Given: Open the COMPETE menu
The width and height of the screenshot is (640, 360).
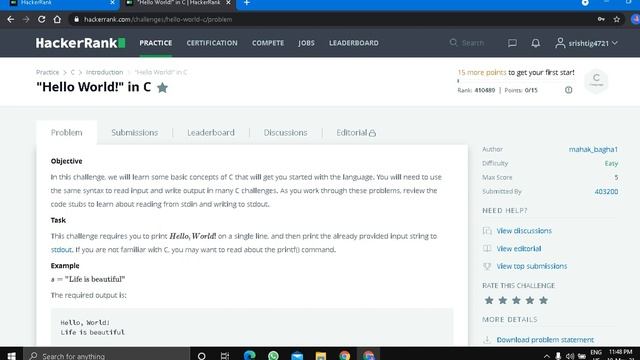Looking at the screenshot, I should 268,43.
